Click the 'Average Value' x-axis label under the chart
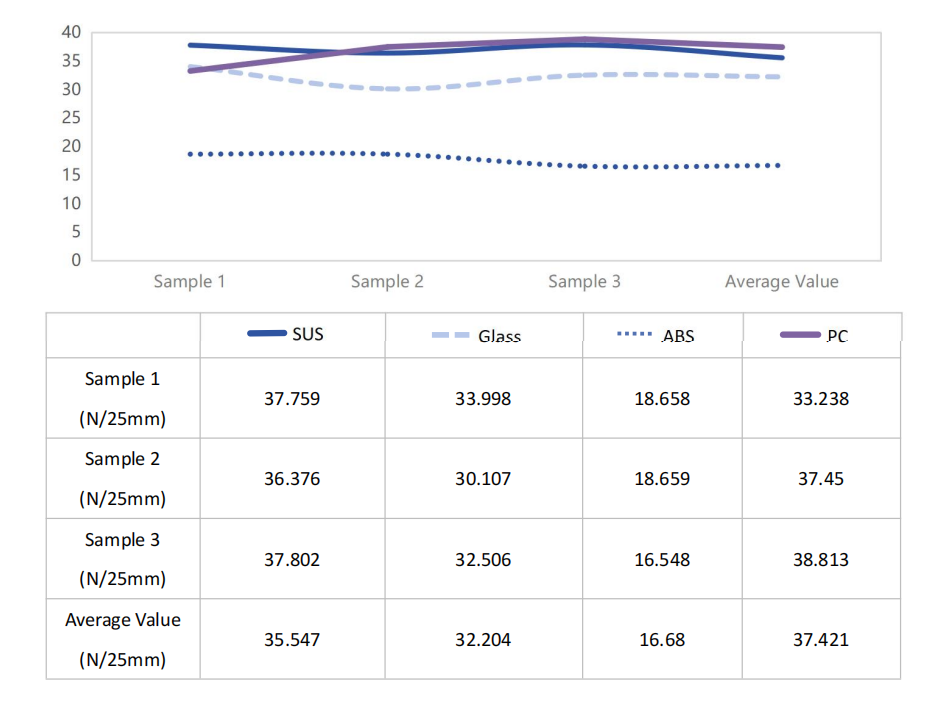This screenshot has width=938, height=705. pyautogui.click(x=781, y=282)
